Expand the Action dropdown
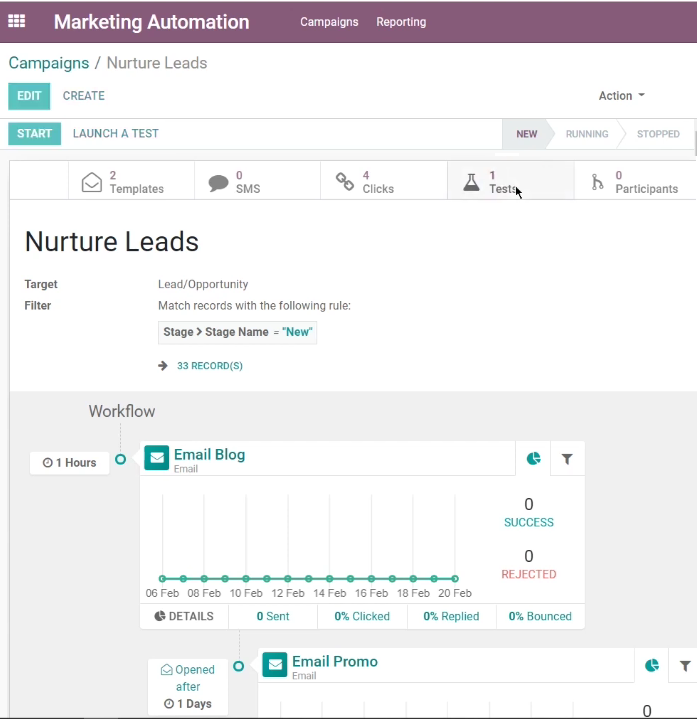This screenshot has width=697, height=719. point(621,95)
